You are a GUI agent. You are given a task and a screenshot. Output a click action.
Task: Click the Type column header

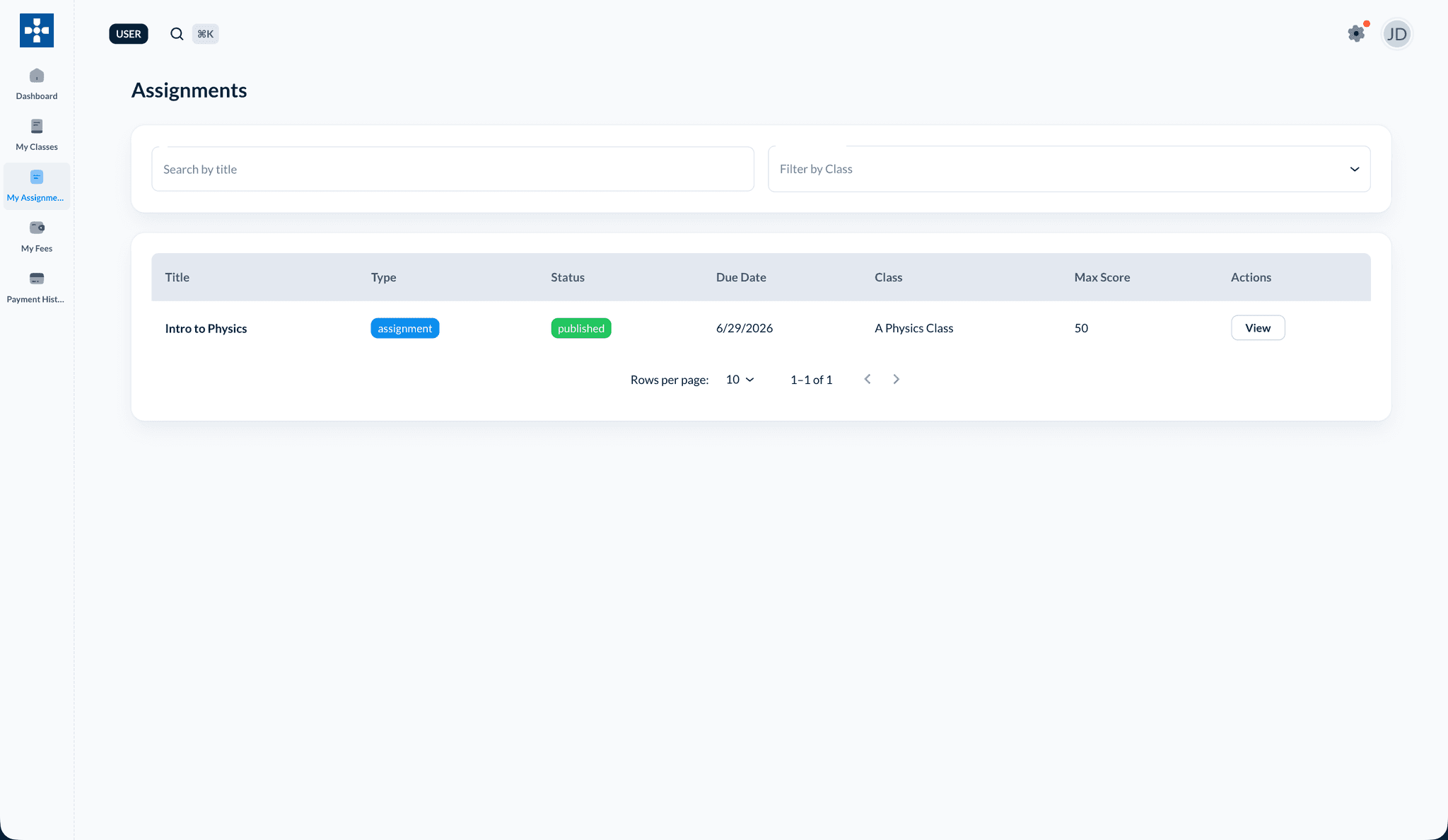point(383,277)
